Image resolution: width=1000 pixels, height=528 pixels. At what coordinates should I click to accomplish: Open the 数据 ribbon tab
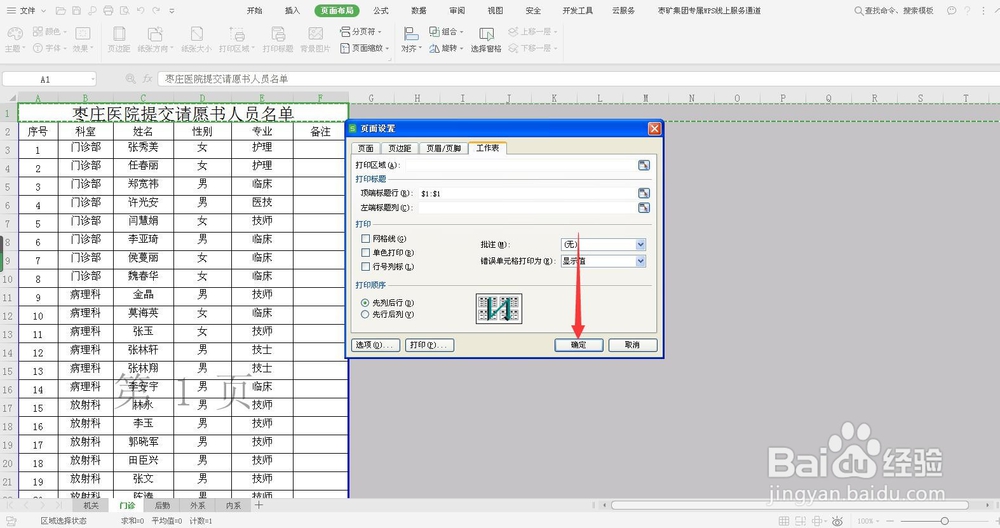pos(418,11)
